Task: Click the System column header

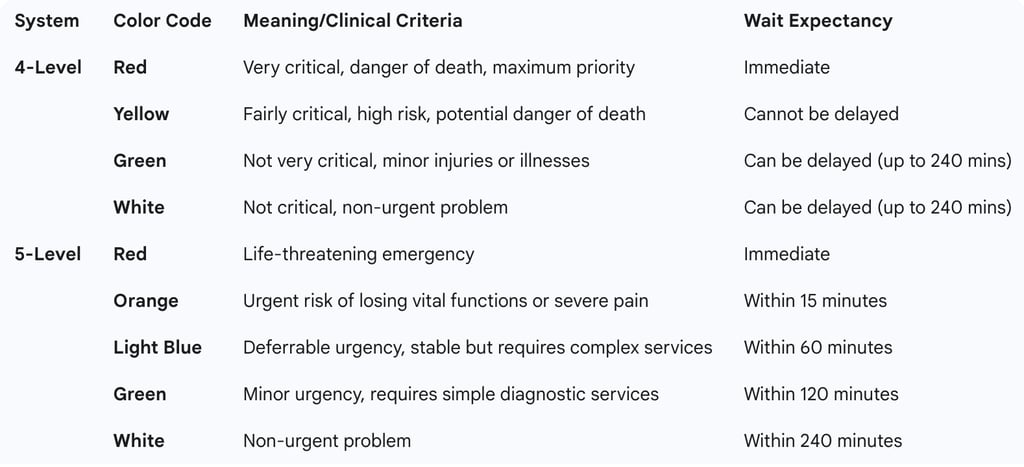Action: 48,20
